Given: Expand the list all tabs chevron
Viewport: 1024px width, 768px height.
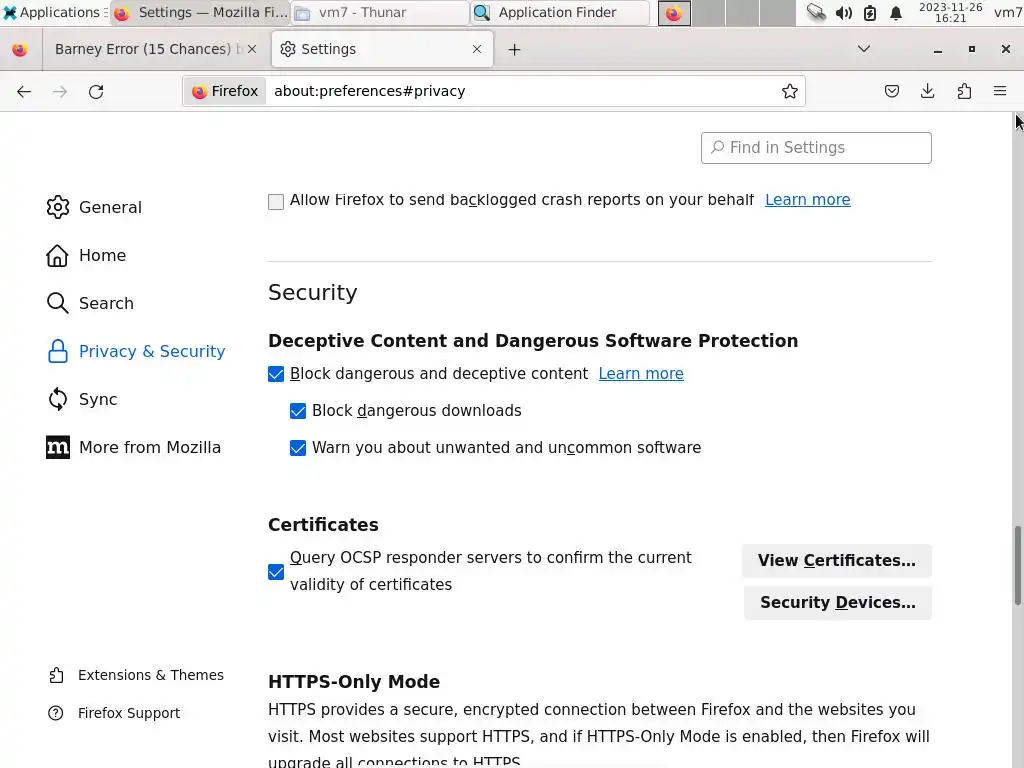Looking at the screenshot, I should [864, 49].
